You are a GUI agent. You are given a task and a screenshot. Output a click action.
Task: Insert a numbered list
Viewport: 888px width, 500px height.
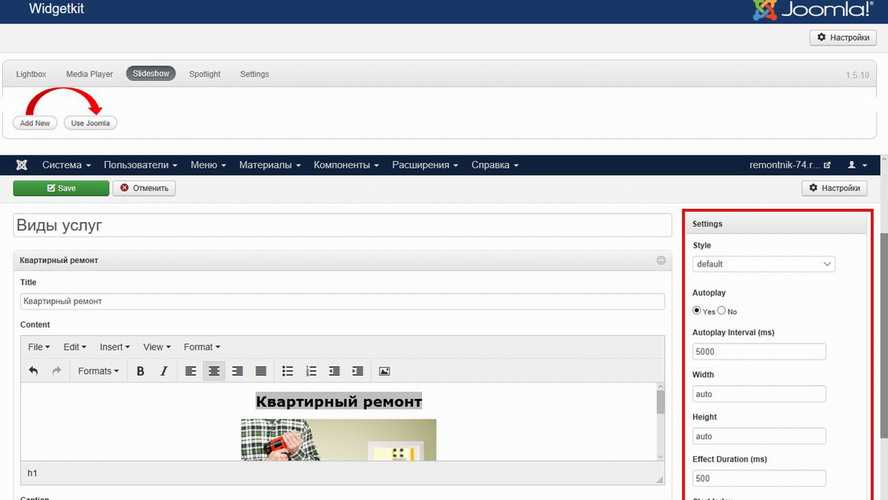pyautogui.click(x=311, y=371)
